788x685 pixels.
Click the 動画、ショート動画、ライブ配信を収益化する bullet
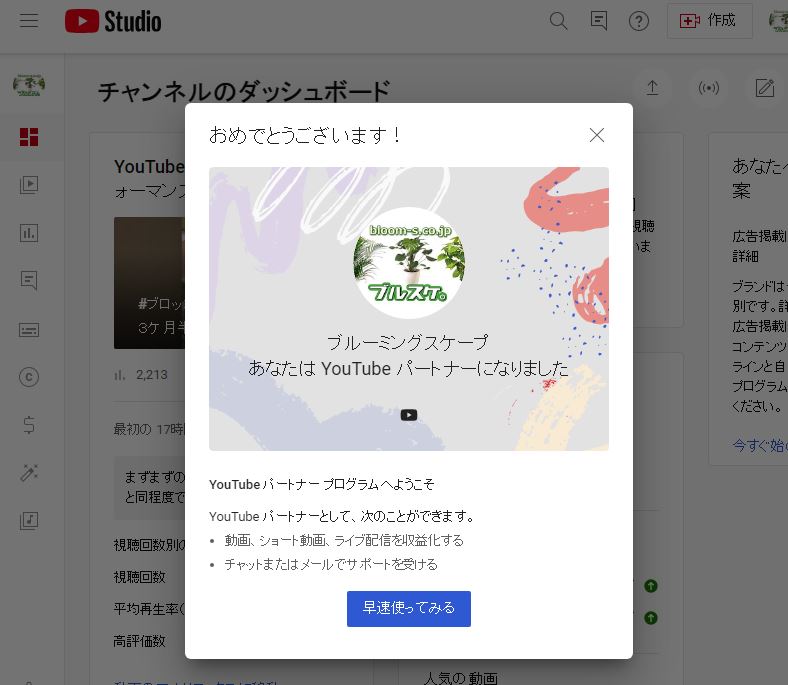point(344,540)
